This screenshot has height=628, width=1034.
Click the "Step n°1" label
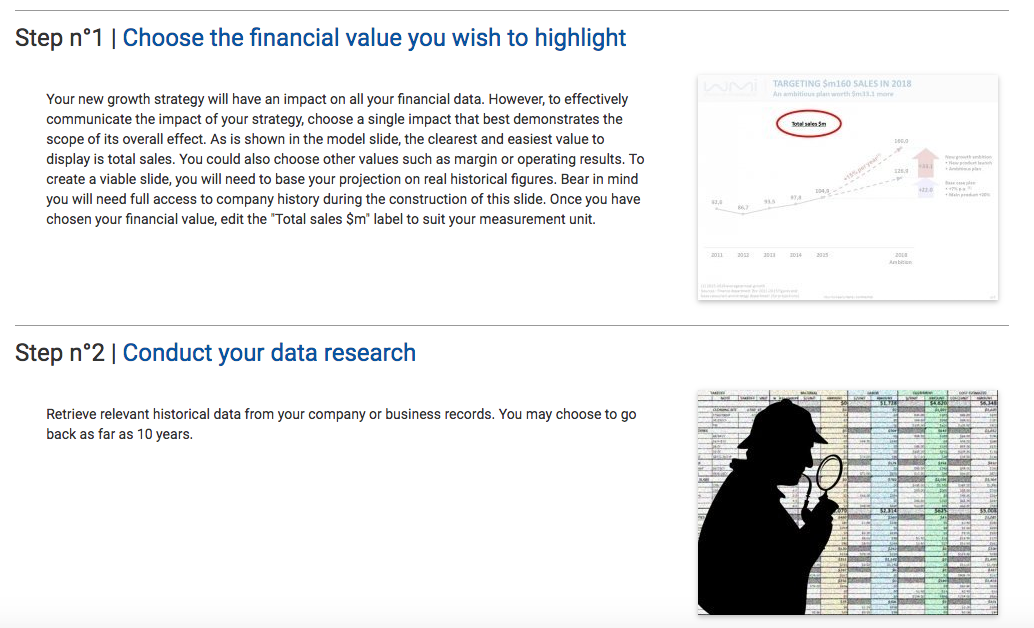[59, 38]
